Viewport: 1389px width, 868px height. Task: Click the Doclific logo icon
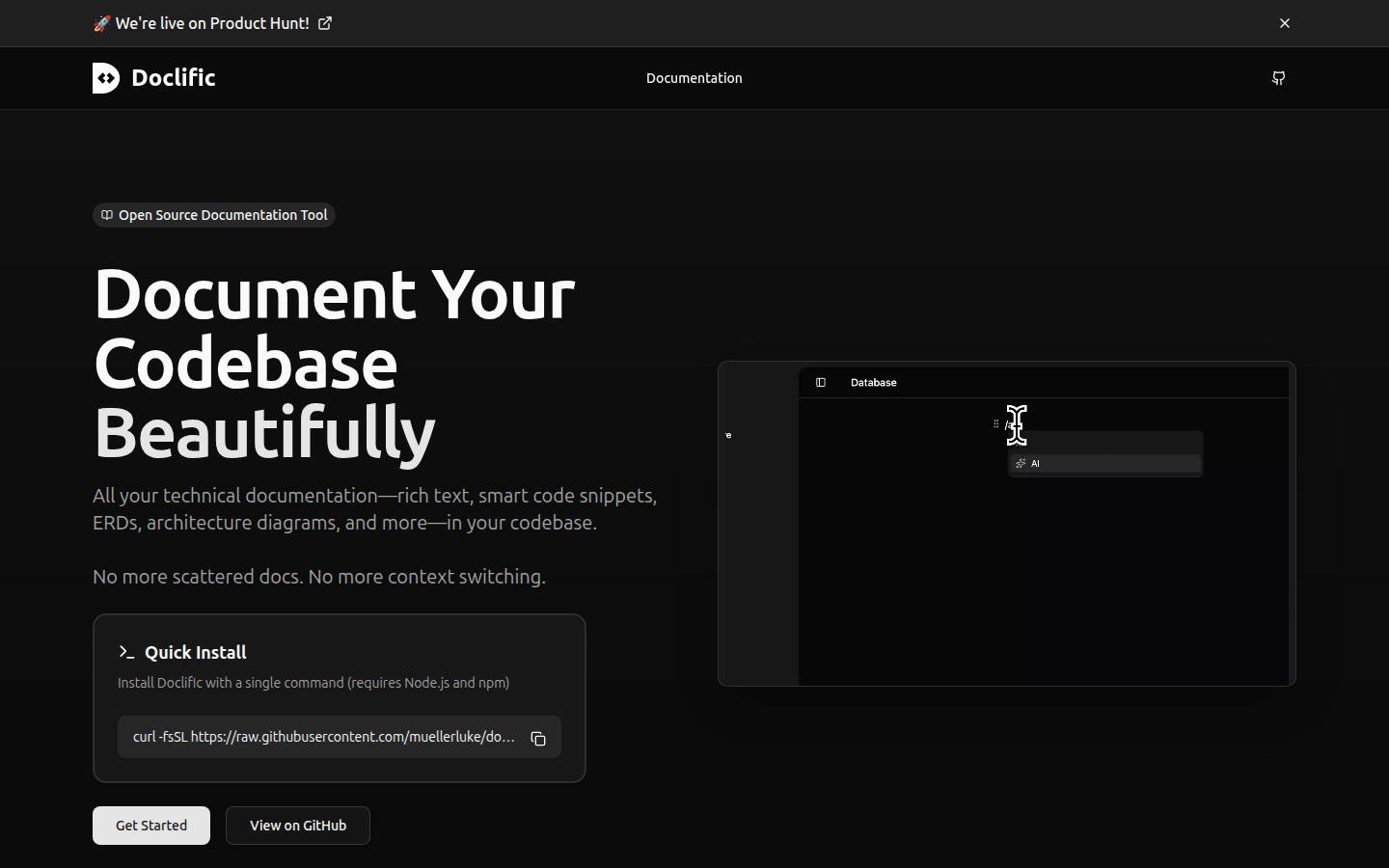[x=106, y=78]
